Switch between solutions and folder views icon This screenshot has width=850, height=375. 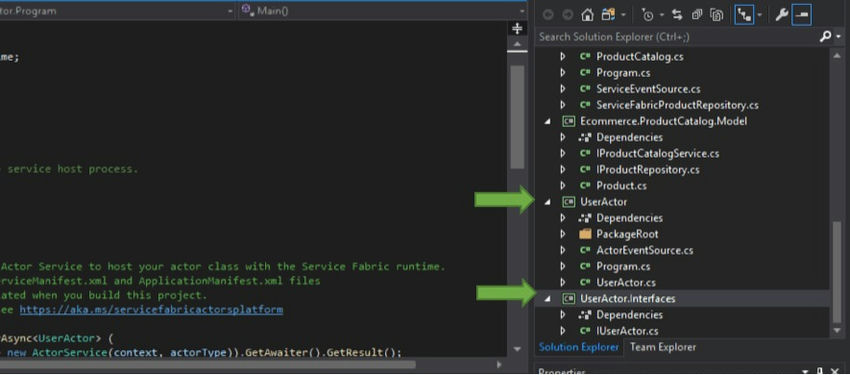(608, 15)
